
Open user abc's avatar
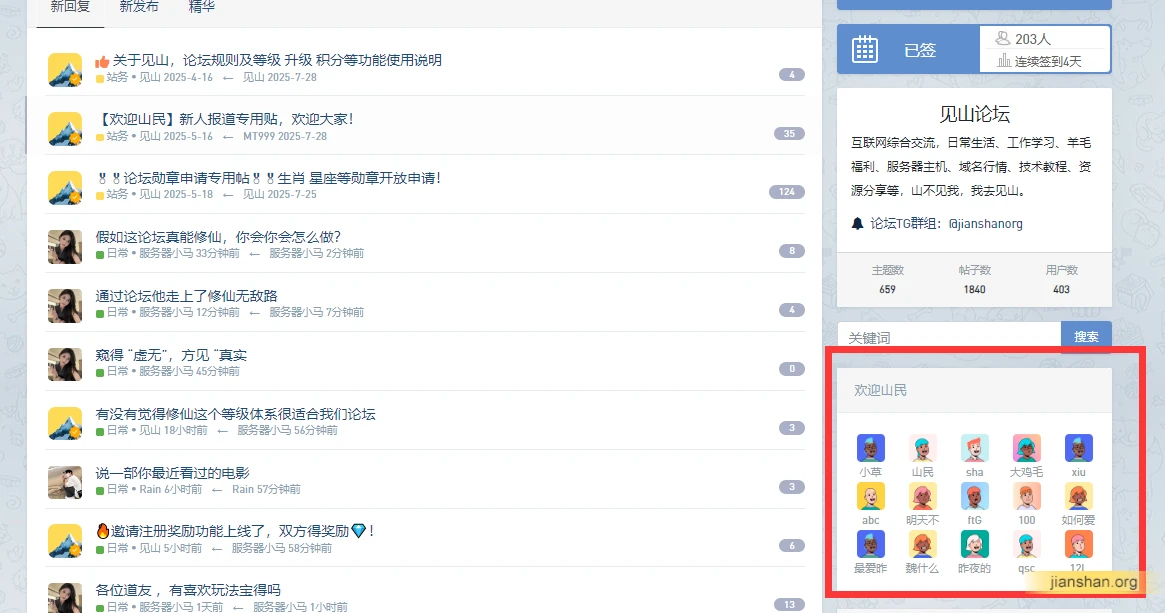pyautogui.click(x=871, y=496)
